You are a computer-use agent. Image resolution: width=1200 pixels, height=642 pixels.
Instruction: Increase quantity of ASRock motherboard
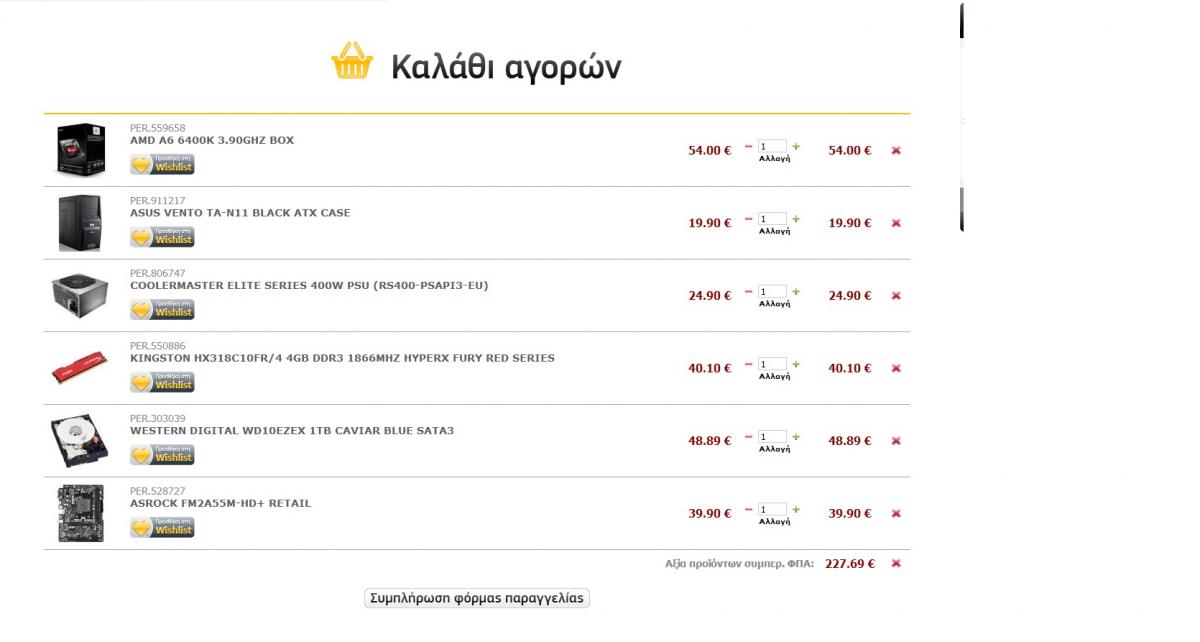point(796,509)
